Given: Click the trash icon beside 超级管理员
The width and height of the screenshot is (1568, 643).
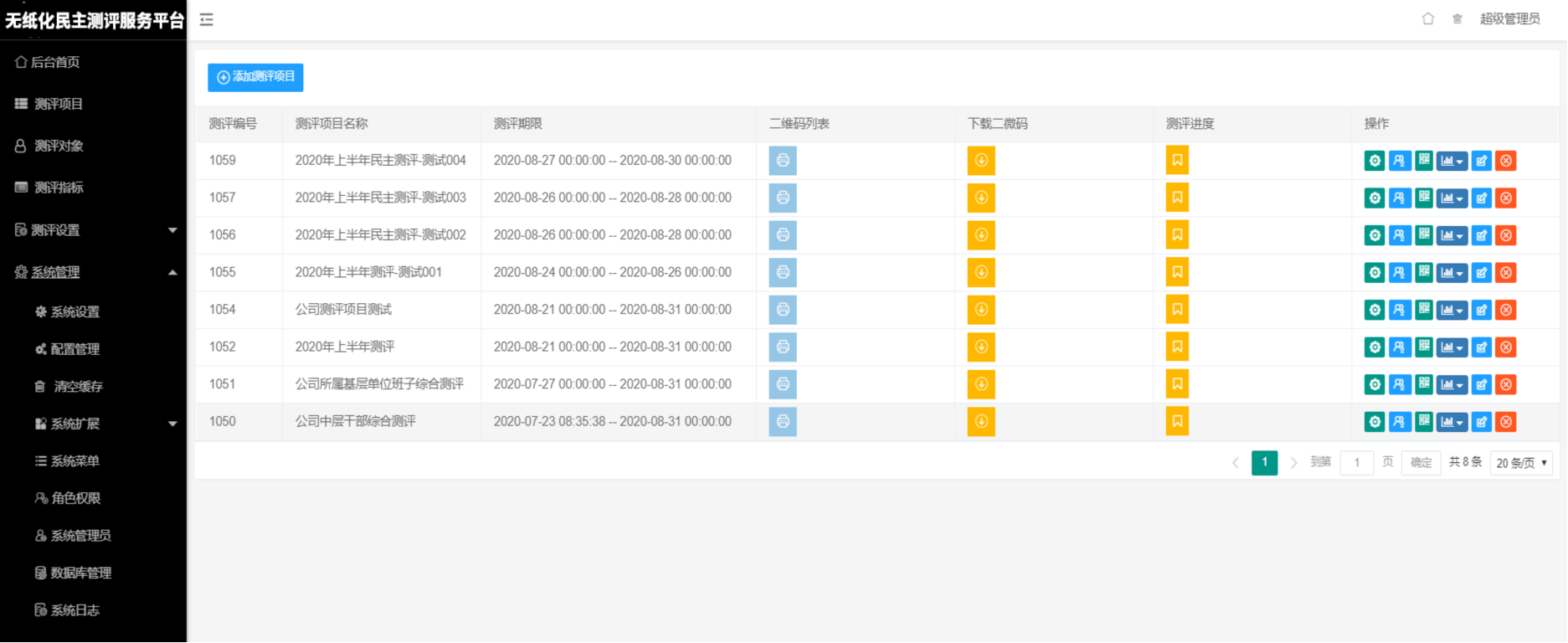Looking at the screenshot, I should click(x=1457, y=19).
